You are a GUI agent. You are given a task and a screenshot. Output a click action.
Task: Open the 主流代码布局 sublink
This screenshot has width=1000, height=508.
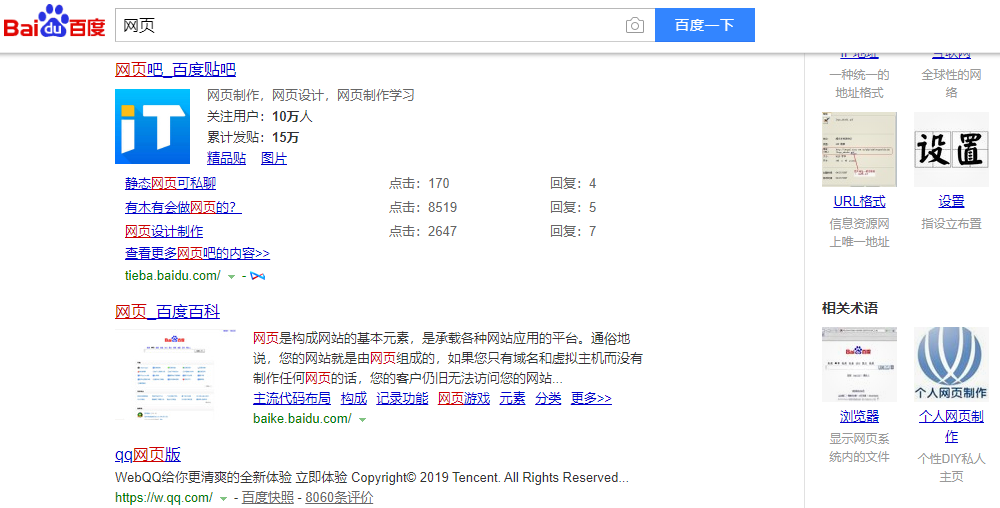point(291,398)
